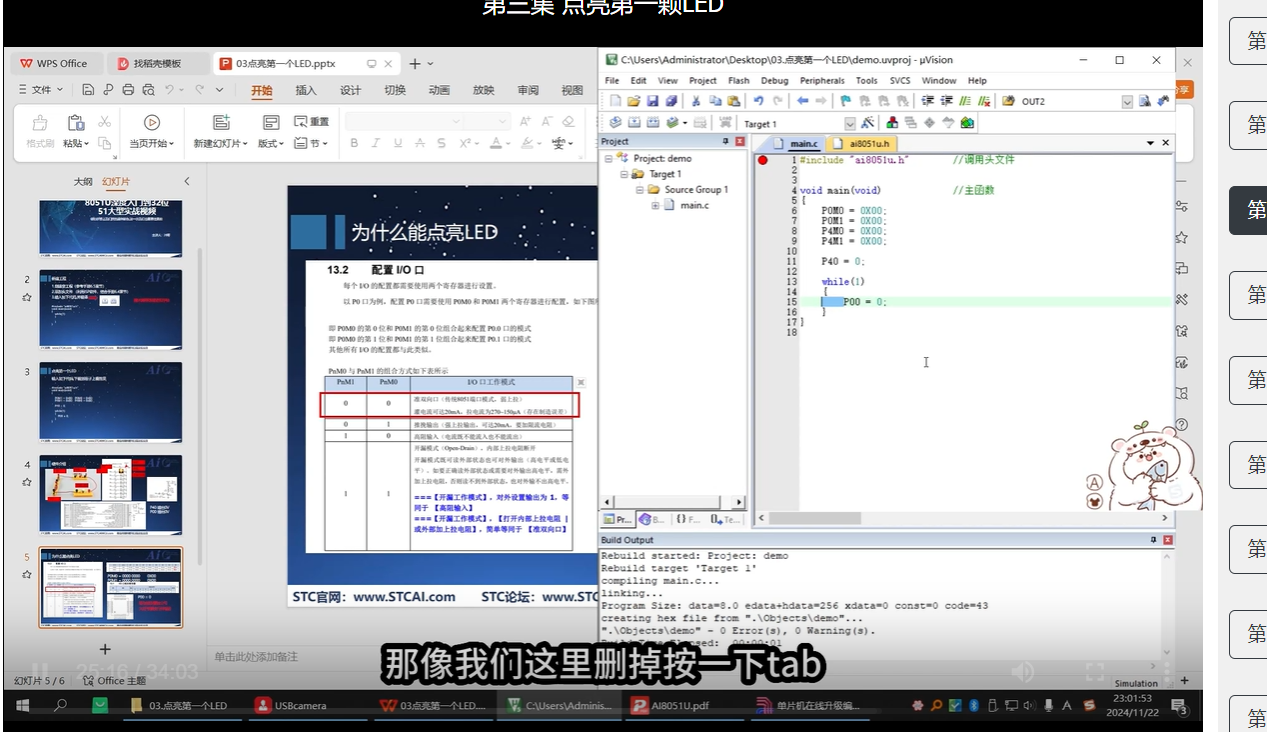
Task: Click the Rebuild all target files icon
Action: [652, 123]
